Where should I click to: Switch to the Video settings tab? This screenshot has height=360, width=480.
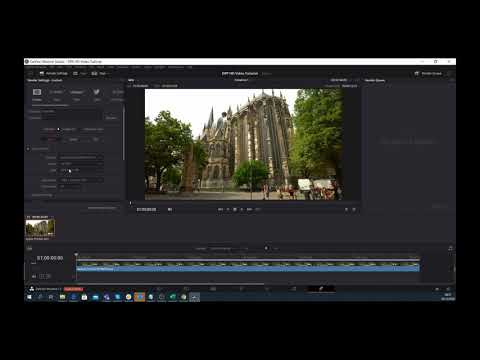pos(50,139)
